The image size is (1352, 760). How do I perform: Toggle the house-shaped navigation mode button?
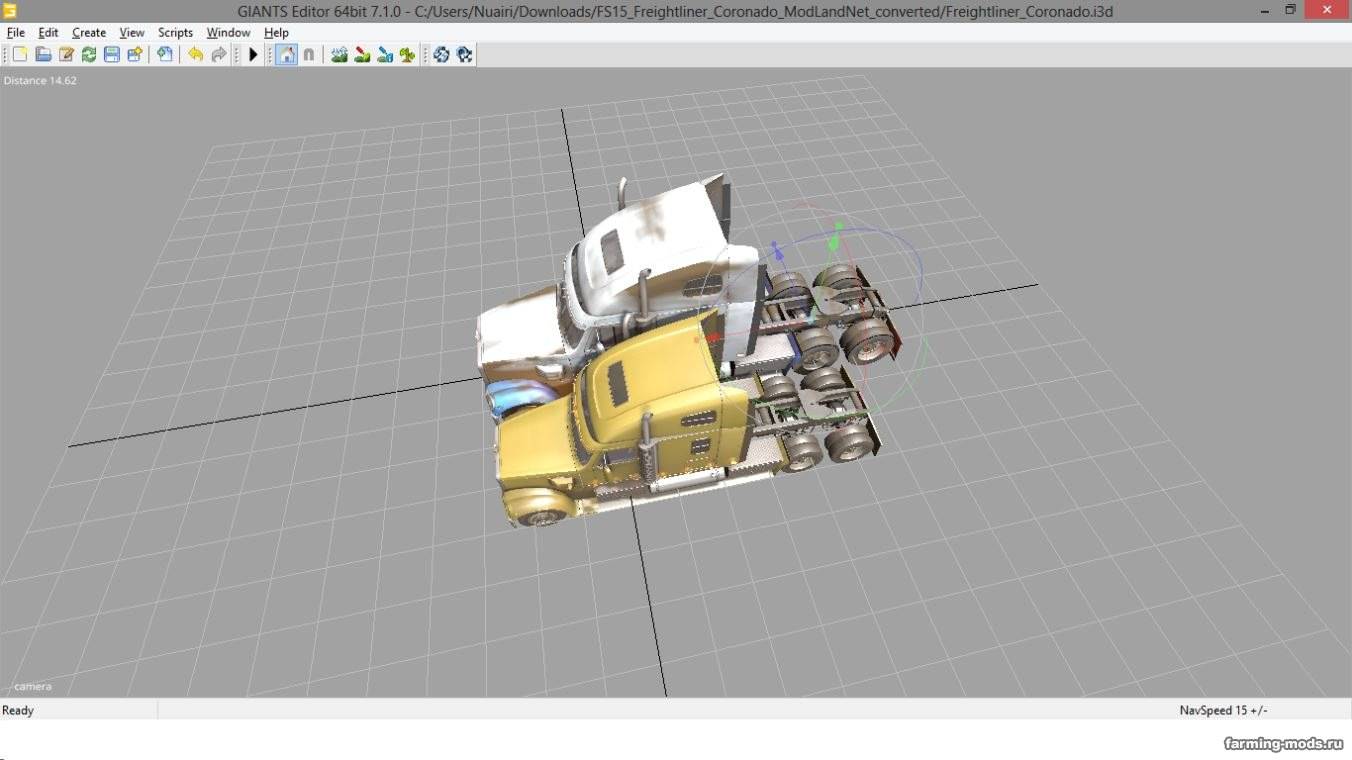point(286,55)
